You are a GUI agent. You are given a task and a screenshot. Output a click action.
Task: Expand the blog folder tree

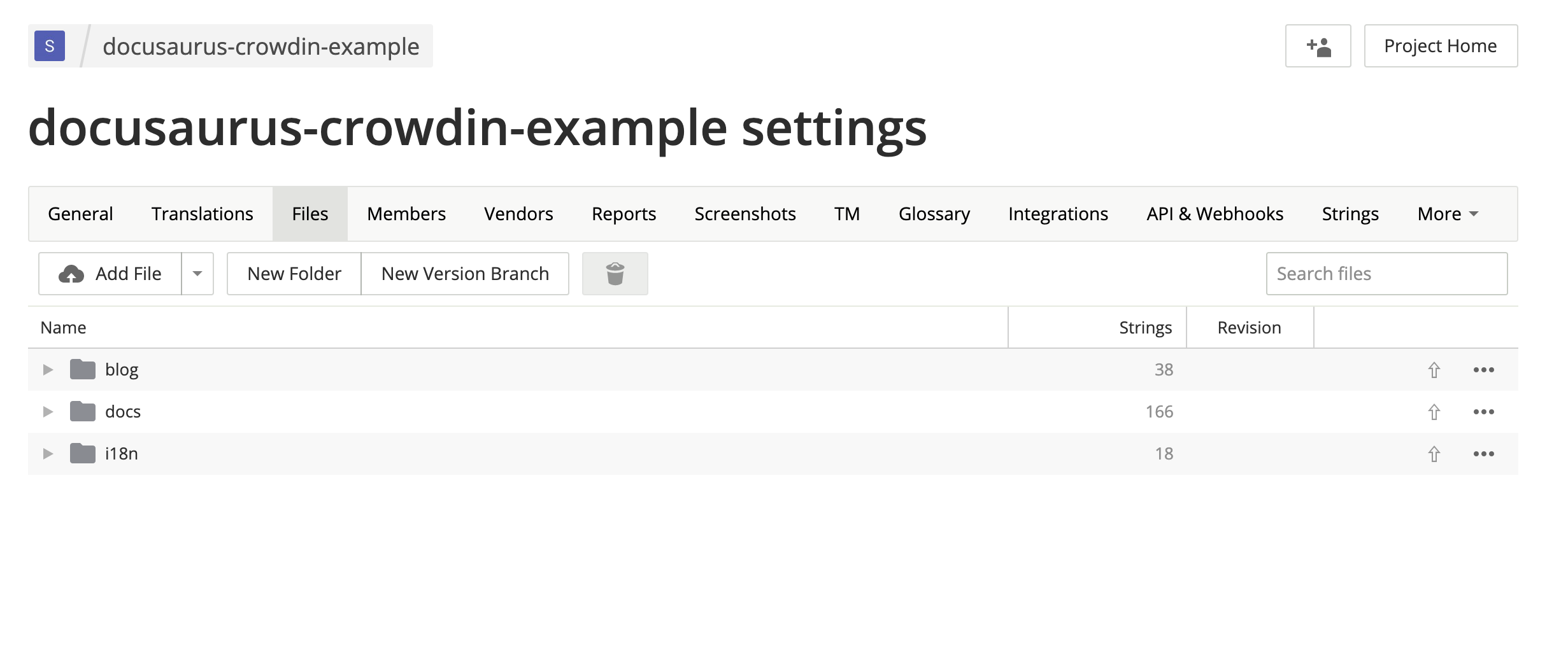click(48, 369)
